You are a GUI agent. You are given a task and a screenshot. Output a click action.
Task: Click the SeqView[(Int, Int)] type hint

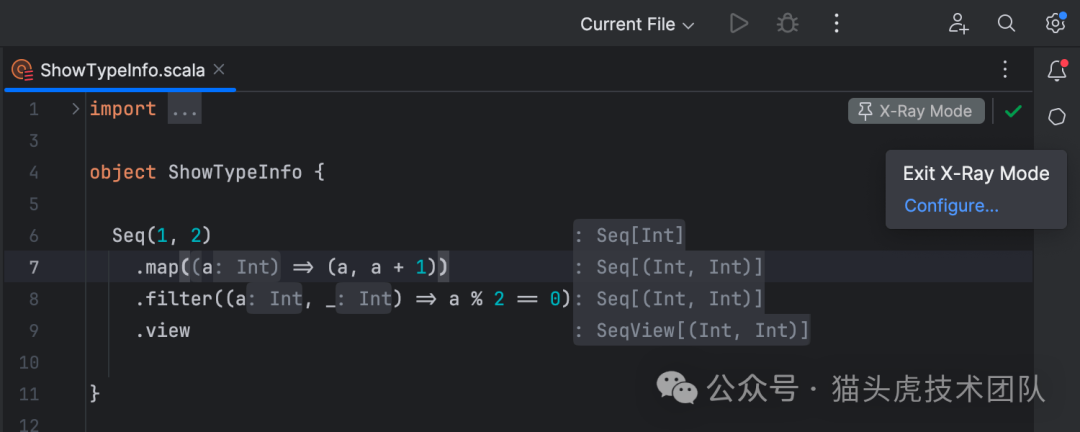click(x=692, y=330)
